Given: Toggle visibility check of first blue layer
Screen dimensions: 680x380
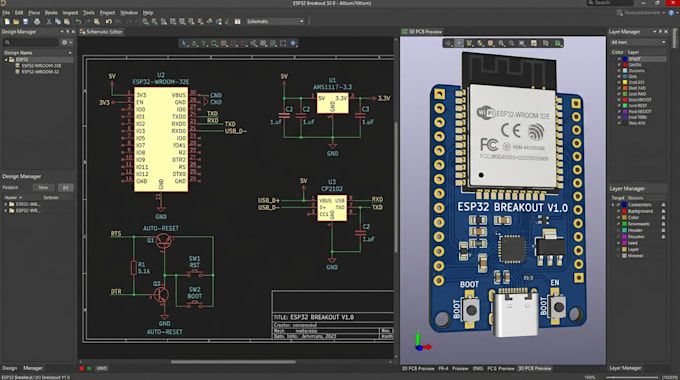Looking at the screenshot, I should click(619, 59).
